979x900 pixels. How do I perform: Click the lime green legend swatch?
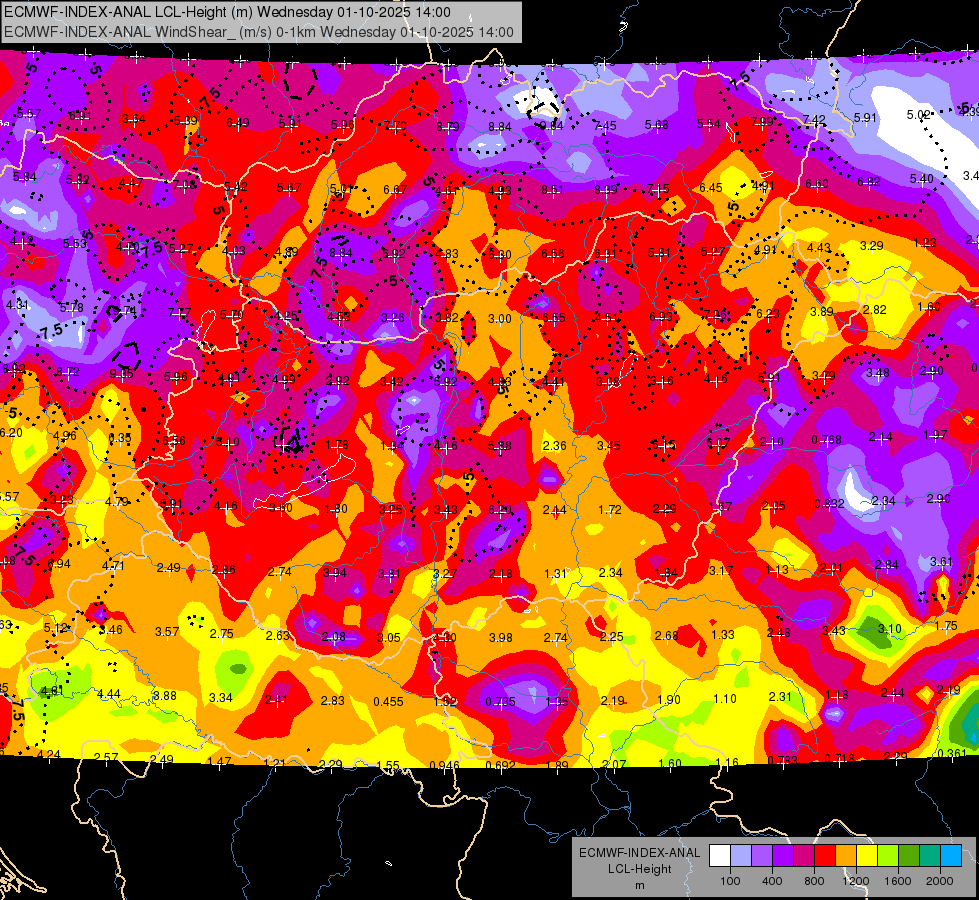[888, 856]
